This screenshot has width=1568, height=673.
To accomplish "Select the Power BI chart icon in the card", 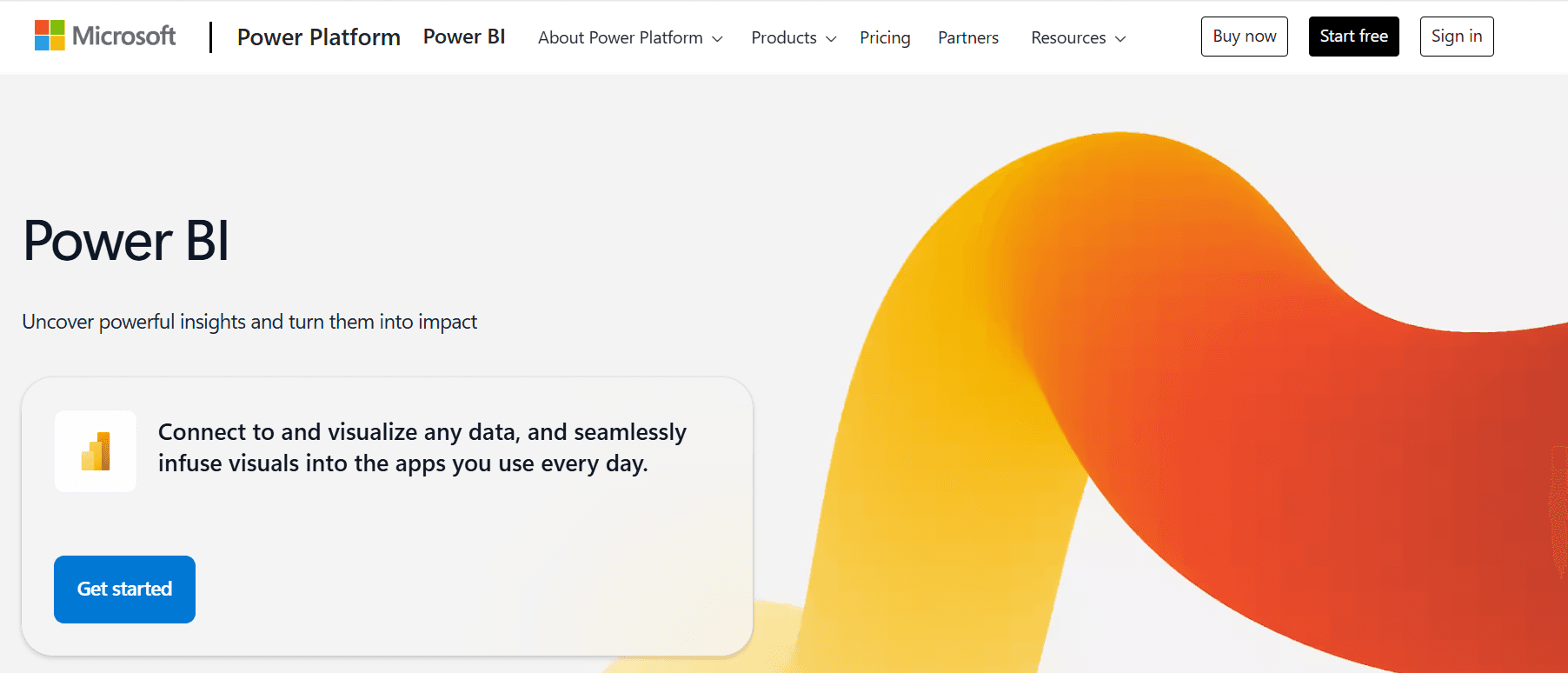I will (96, 450).
